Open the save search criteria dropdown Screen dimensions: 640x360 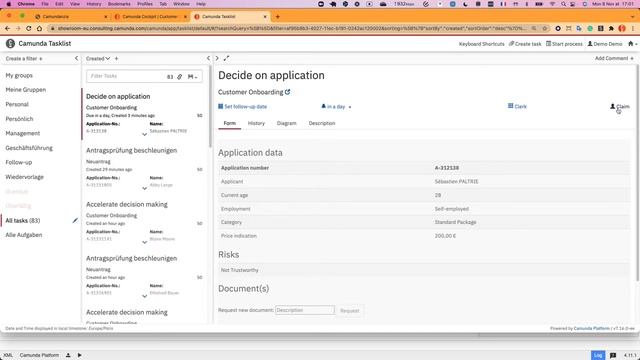tap(192, 76)
